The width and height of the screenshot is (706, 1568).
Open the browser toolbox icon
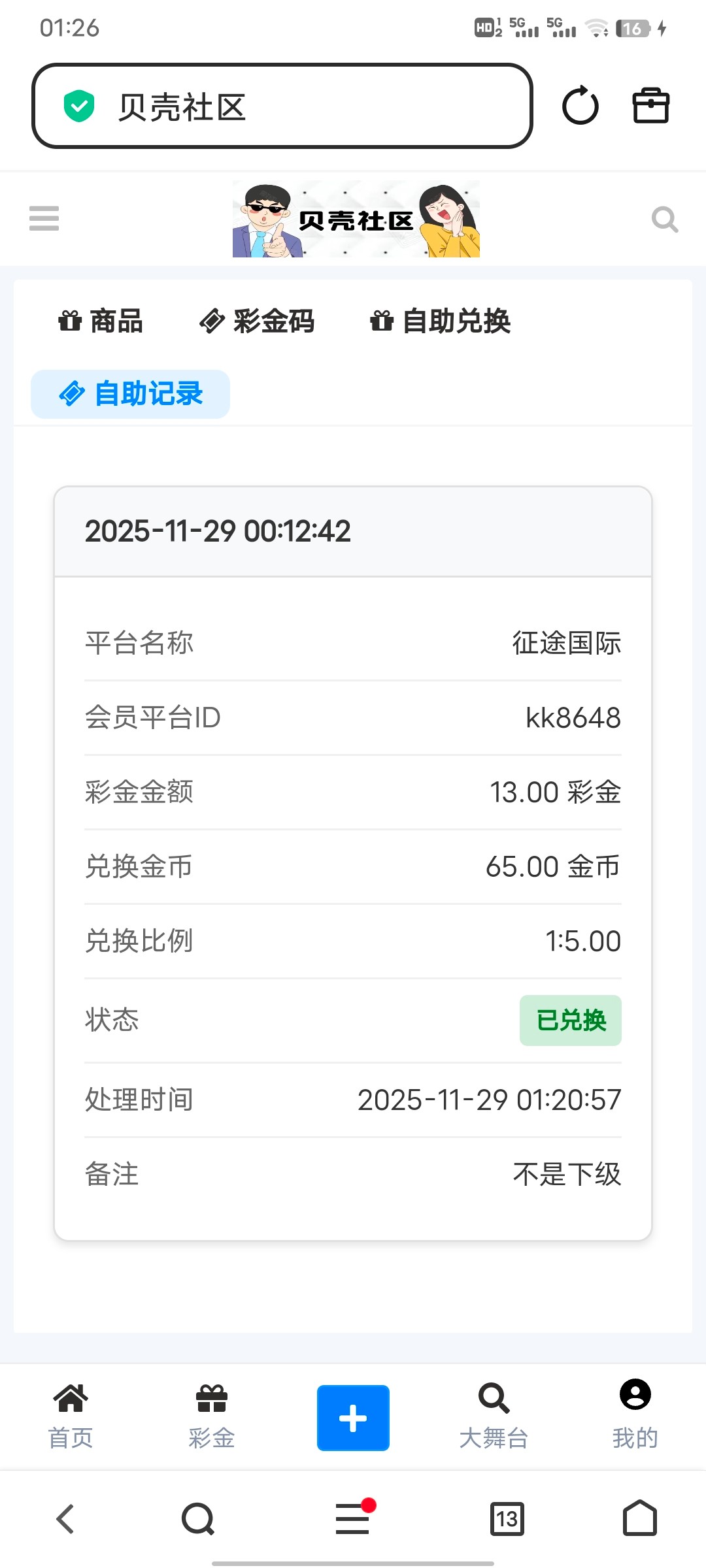[650, 106]
